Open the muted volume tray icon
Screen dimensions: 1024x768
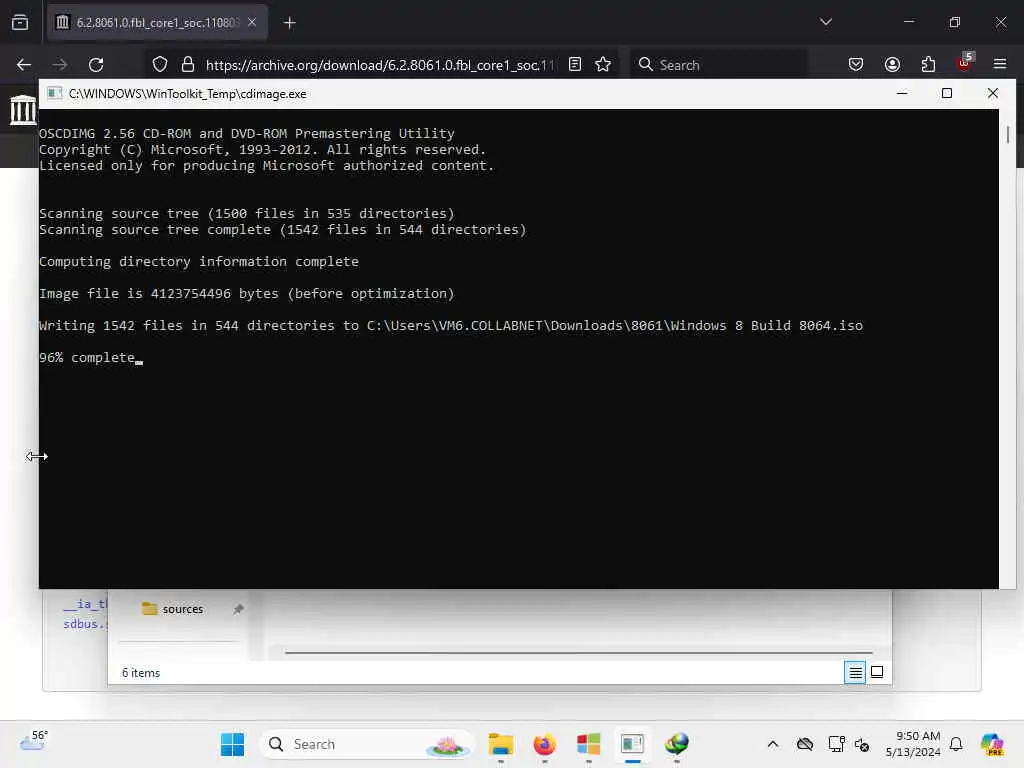[x=861, y=744]
